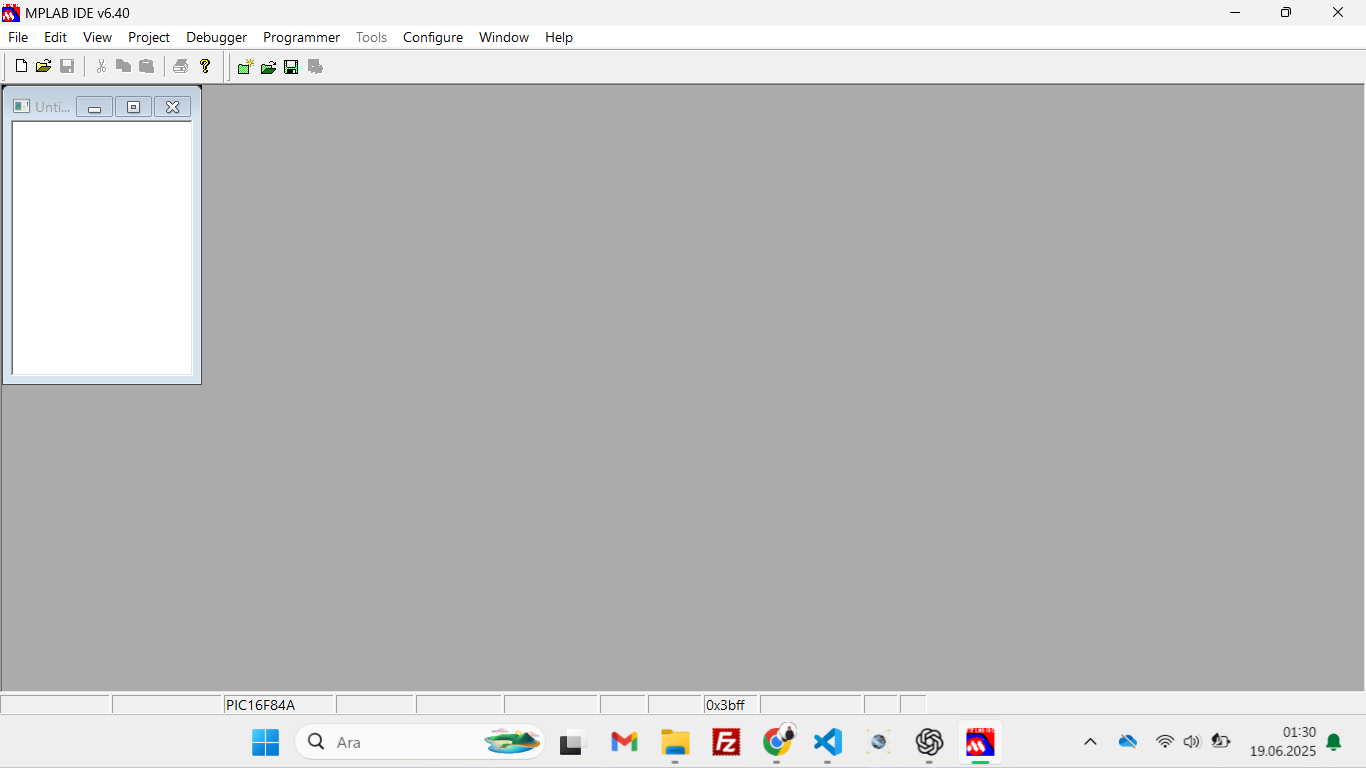Open FileZilla from the taskbar

click(x=726, y=742)
